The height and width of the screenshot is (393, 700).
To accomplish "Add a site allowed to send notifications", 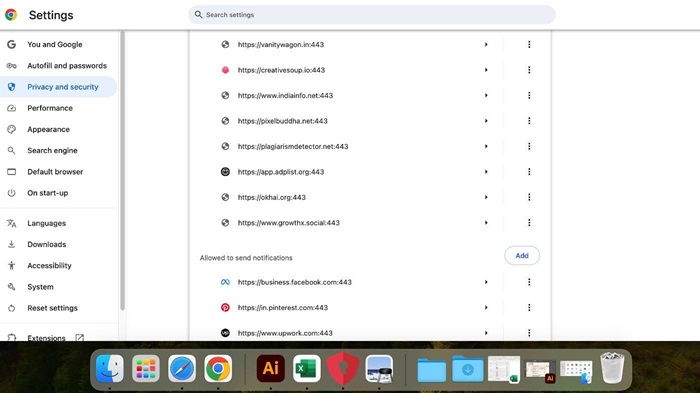I will point(522,255).
